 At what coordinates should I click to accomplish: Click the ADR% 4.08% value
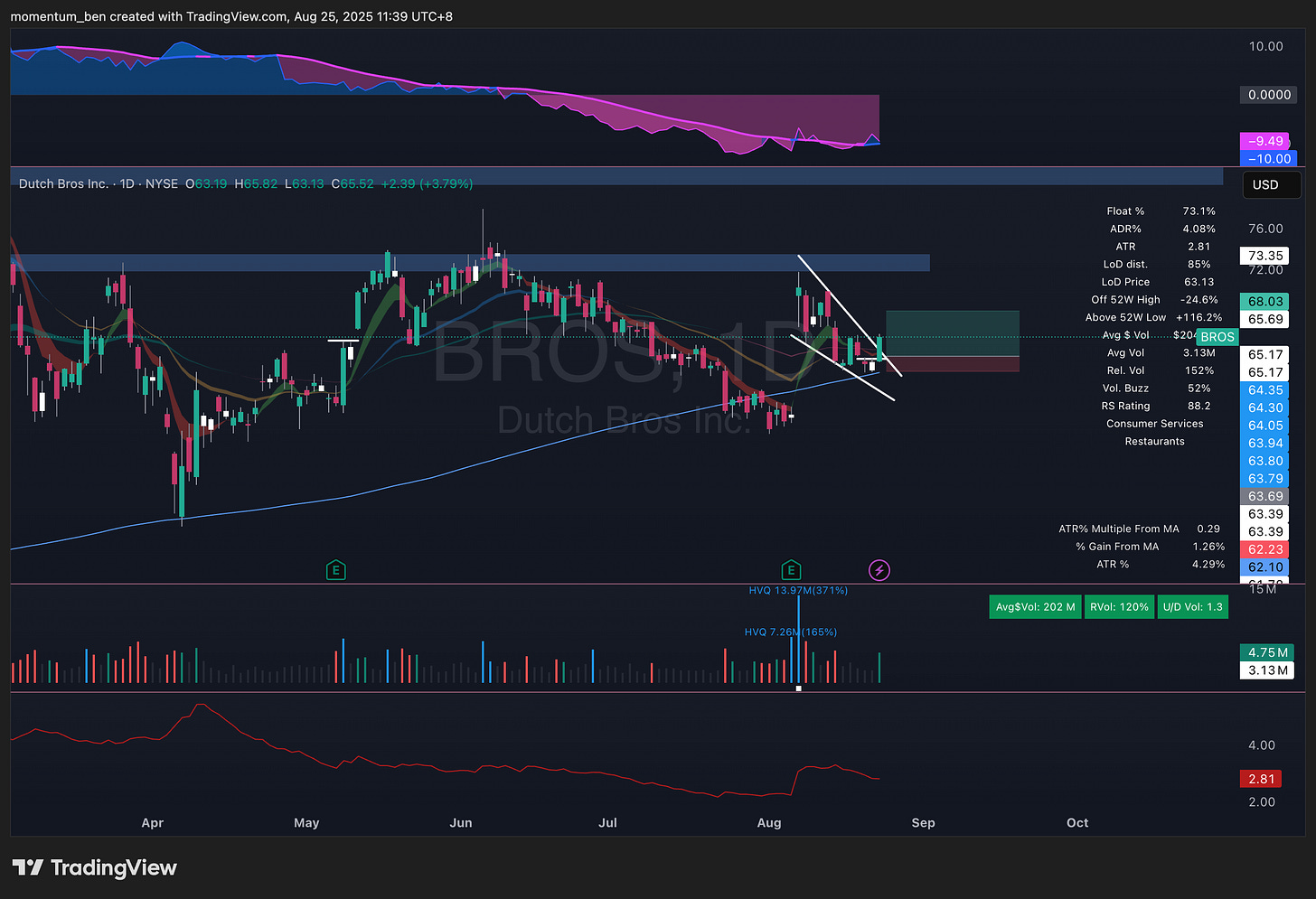[x=1198, y=229]
